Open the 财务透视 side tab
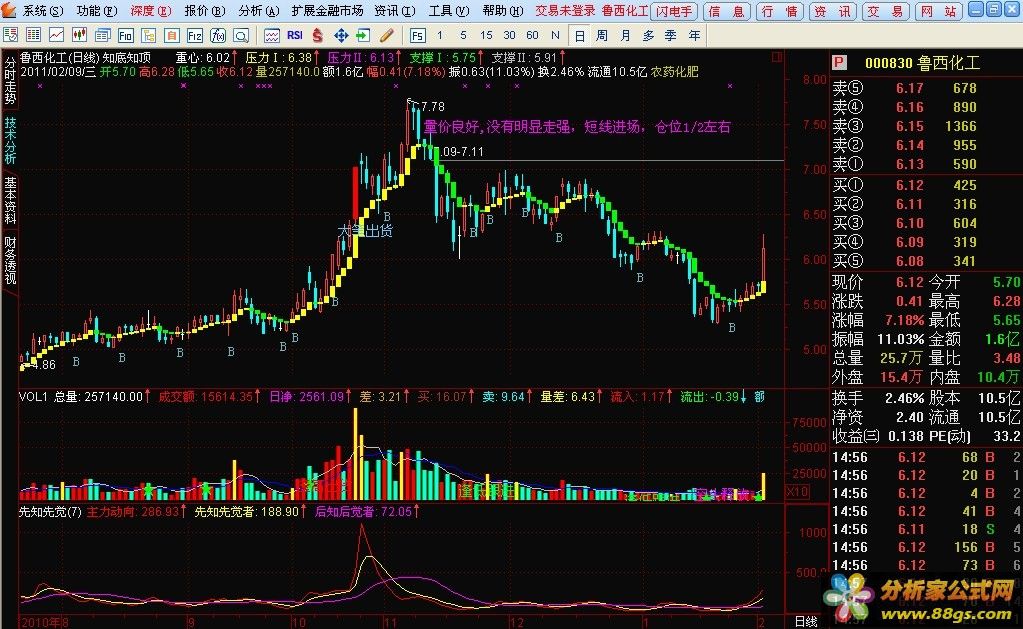 tap(10, 260)
